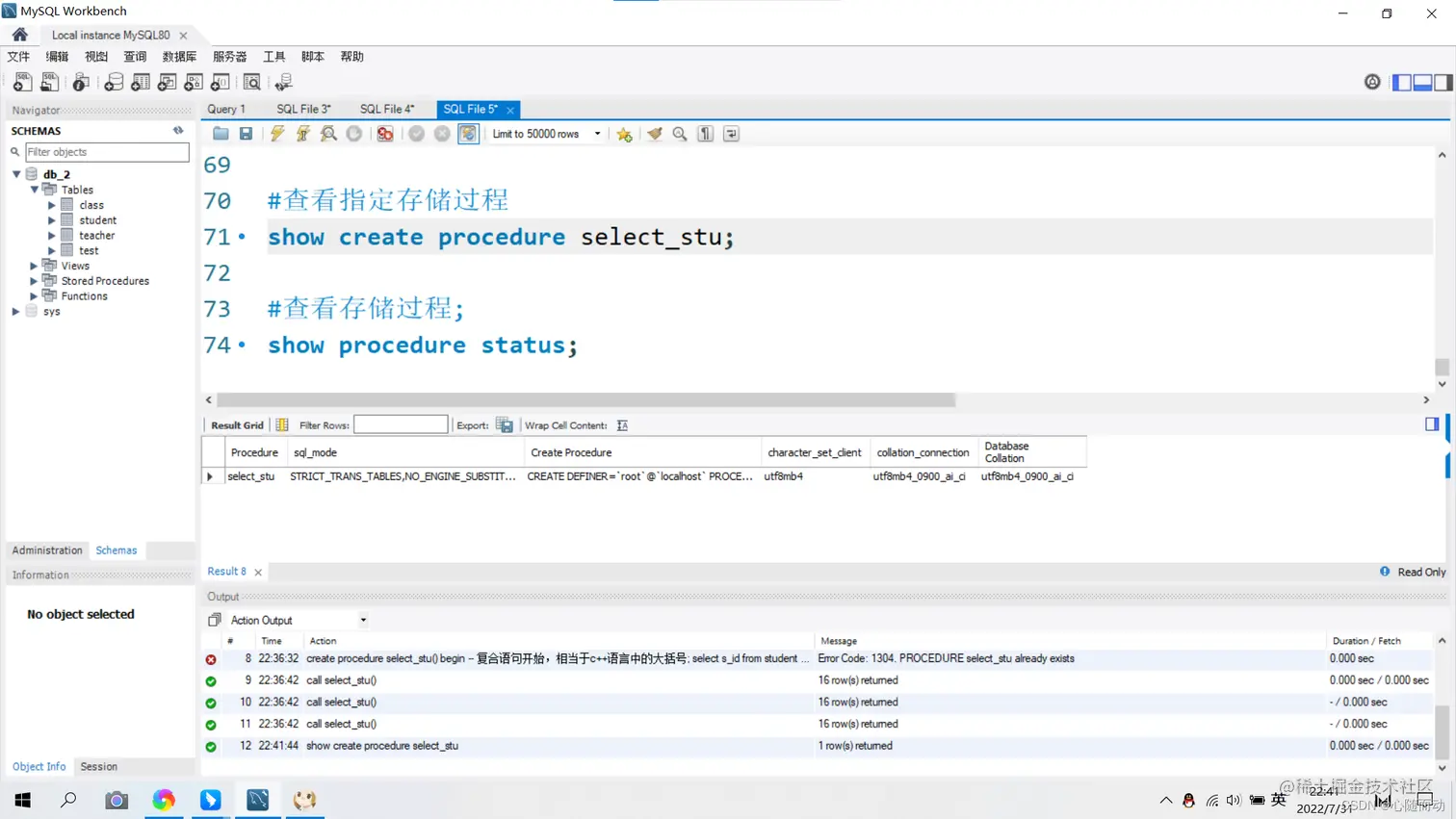The image size is (1456, 819).
Task: Switch to SQL File 4 tab
Action: tap(387, 110)
